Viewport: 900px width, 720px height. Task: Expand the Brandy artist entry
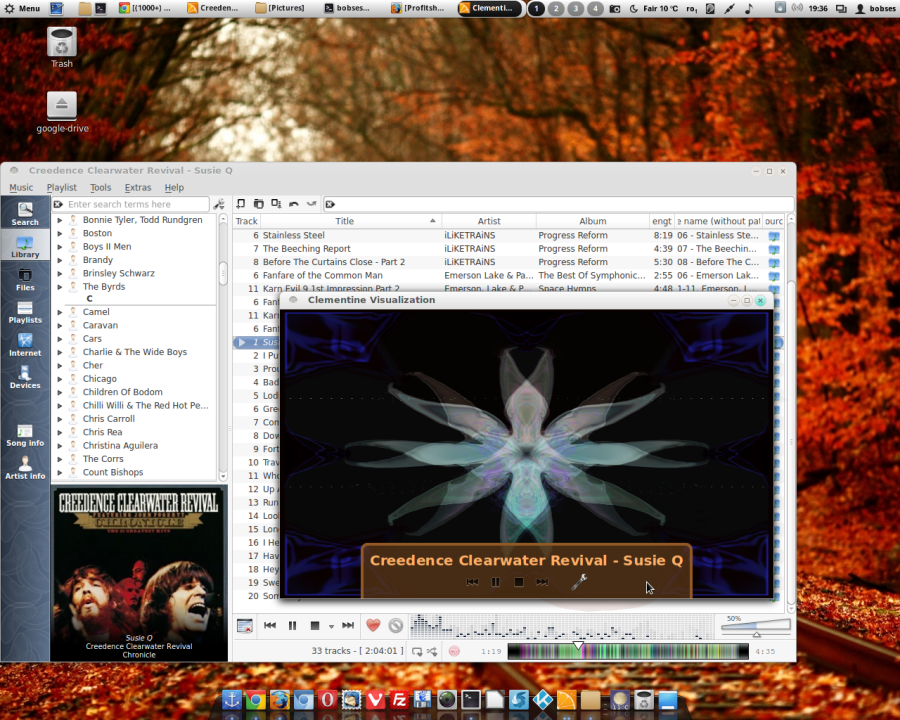60,260
